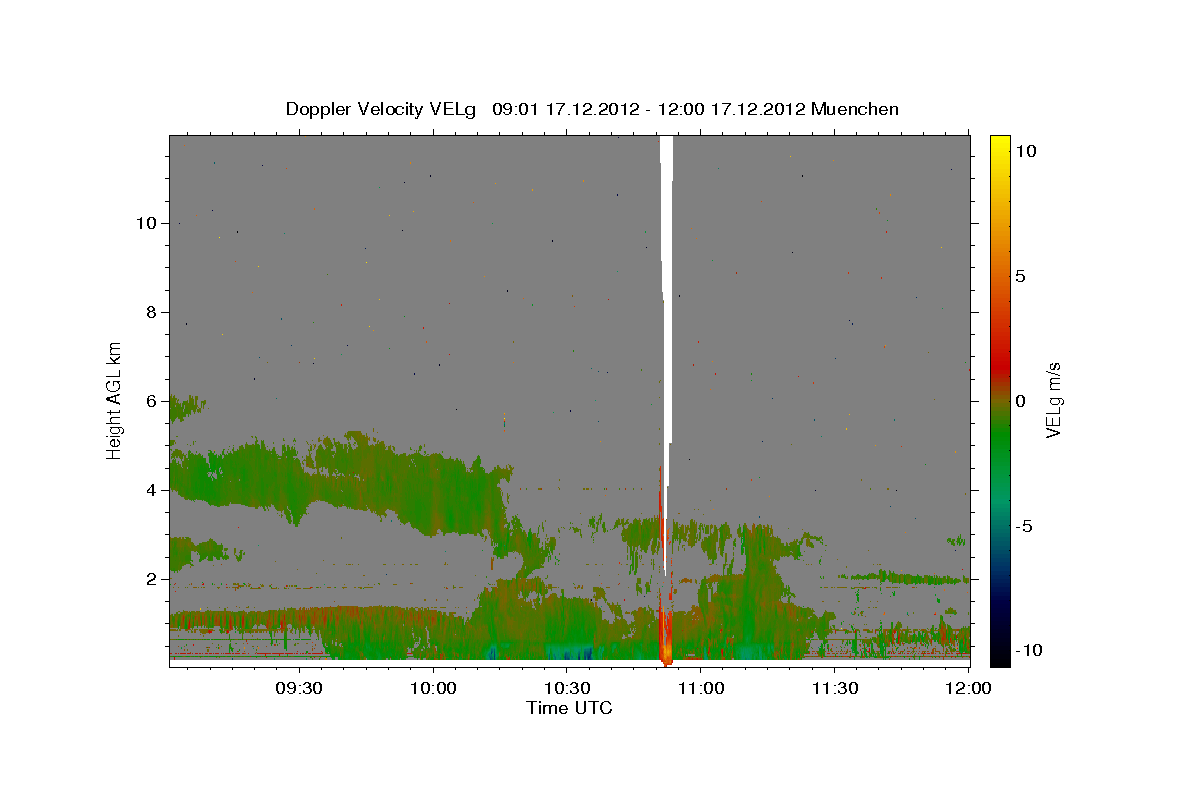Click the 10:00 time tick label
1200x800 pixels.
(433, 688)
